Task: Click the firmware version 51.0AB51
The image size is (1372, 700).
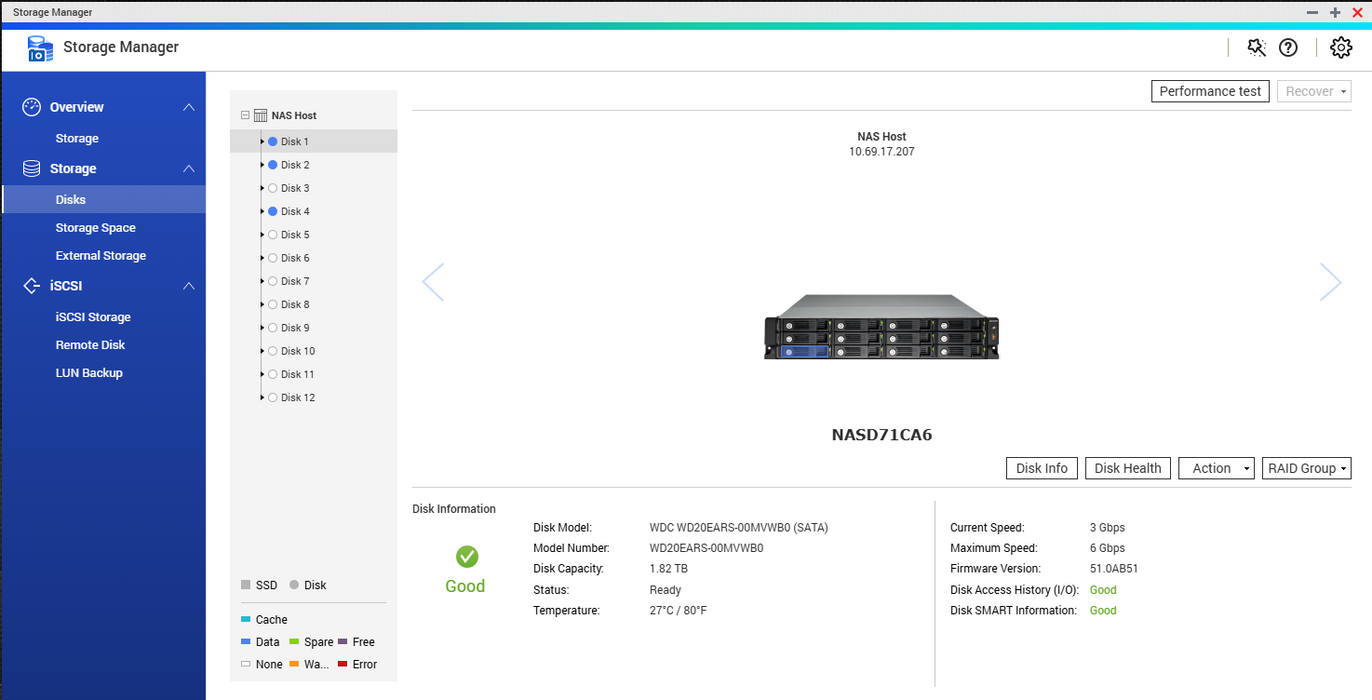Action: pyautogui.click(x=1114, y=569)
